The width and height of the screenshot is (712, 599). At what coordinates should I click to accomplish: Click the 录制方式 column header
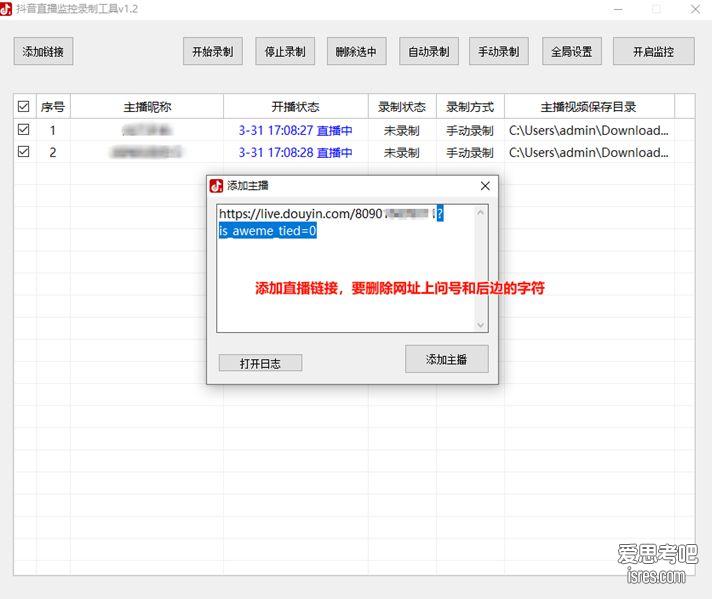tap(470, 107)
